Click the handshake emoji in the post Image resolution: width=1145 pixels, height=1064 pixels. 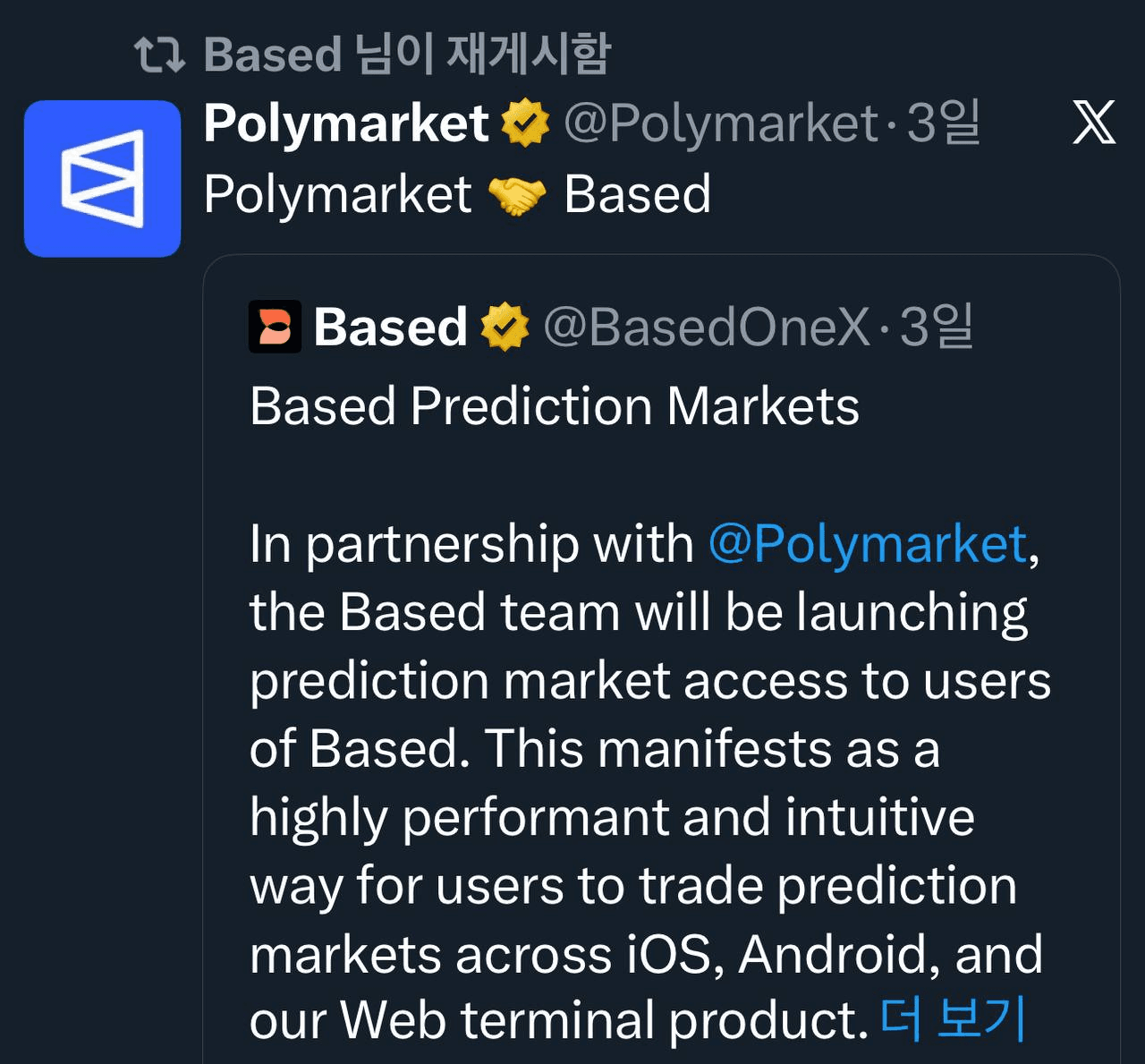(x=517, y=195)
